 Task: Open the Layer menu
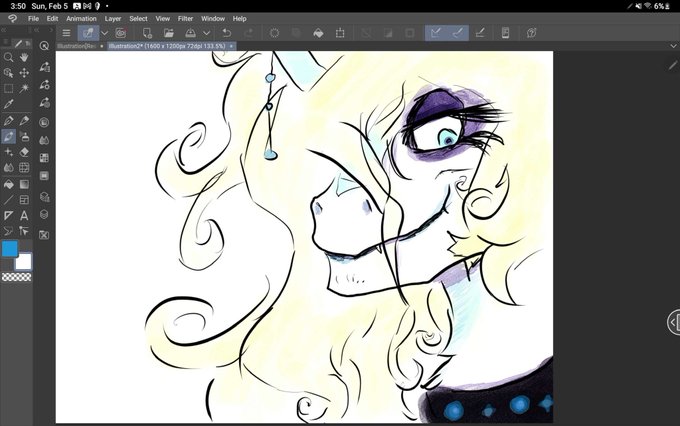[x=113, y=19]
